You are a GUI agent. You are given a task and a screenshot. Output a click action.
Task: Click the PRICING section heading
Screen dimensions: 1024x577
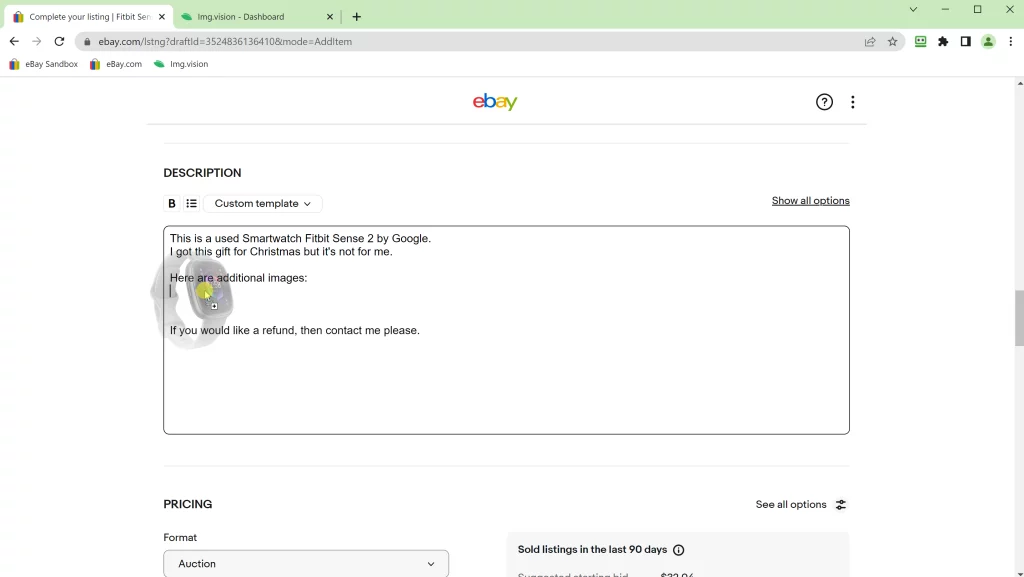pos(187,505)
